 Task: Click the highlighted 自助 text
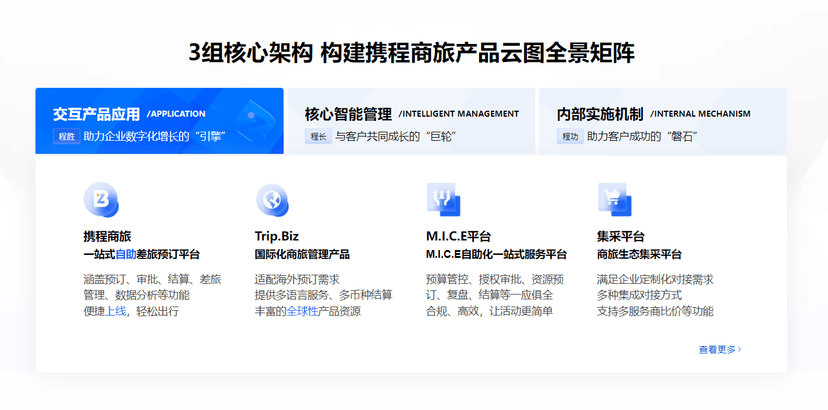coord(126,255)
